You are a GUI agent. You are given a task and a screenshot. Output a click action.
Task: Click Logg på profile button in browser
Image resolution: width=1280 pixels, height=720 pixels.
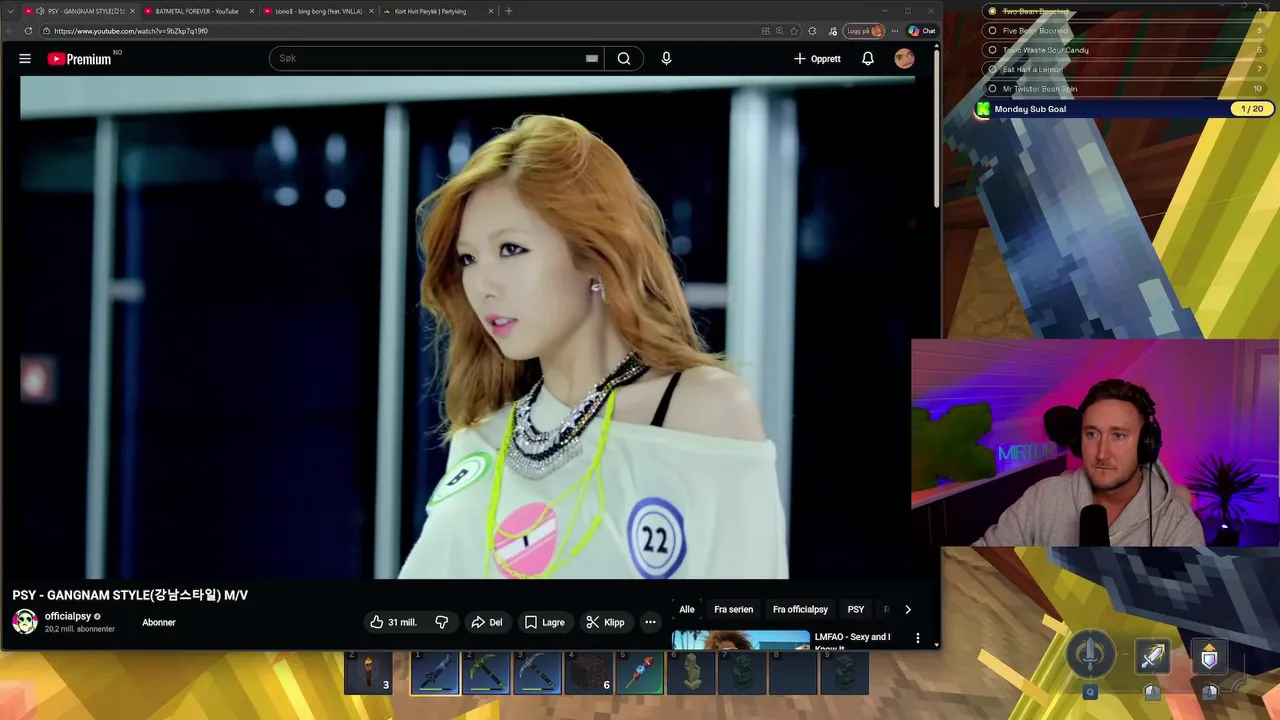[x=864, y=31]
